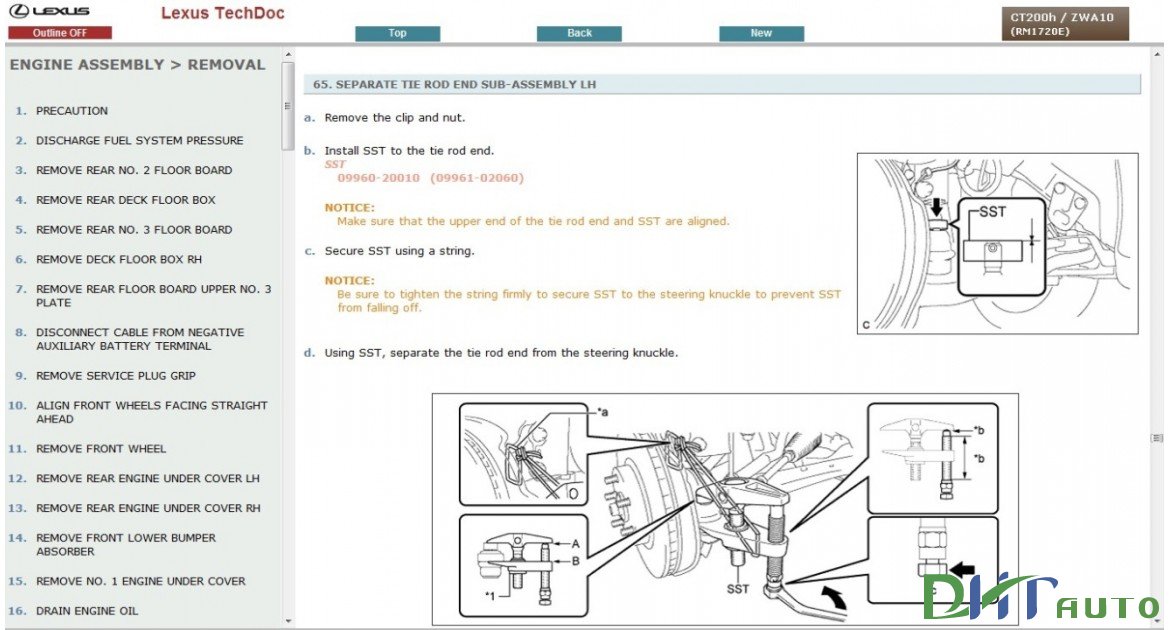The image size is (1170, 630).
Task: Go back with the Back button
Action: [x=579, y=33]
